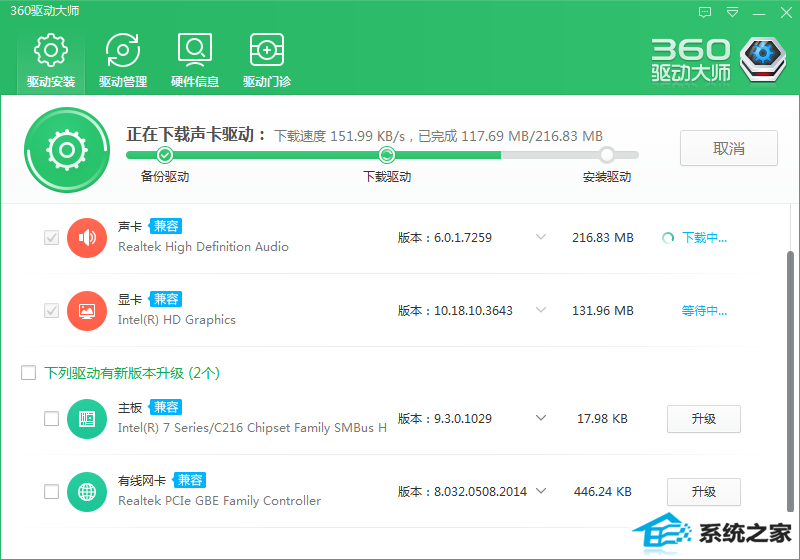
Task: Select Realtek High Definition Audio text
Action: click(203, 247)
